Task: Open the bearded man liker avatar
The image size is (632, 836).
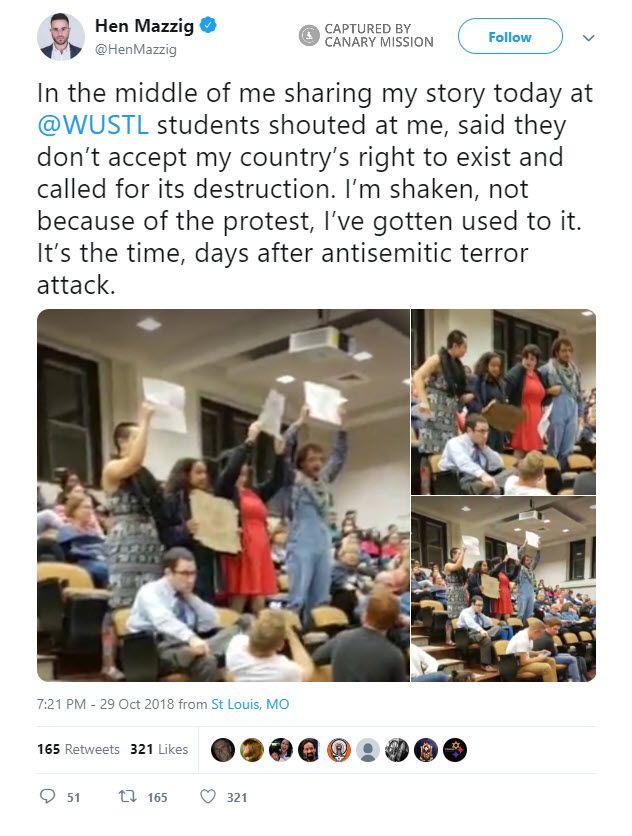Action: 309,750
